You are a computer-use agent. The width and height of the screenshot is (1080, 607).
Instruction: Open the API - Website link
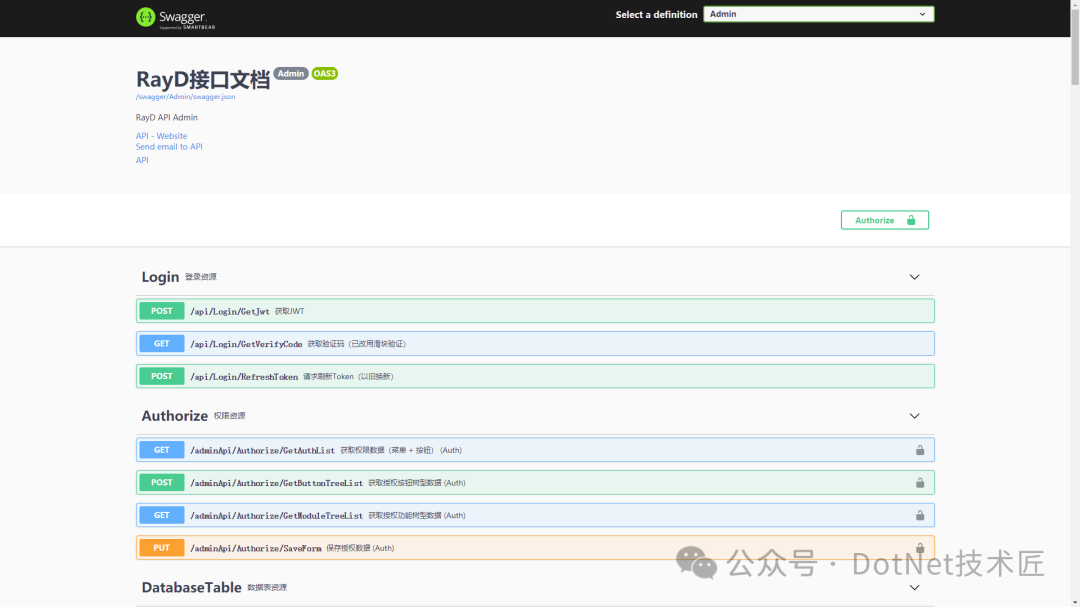[161, 136]
